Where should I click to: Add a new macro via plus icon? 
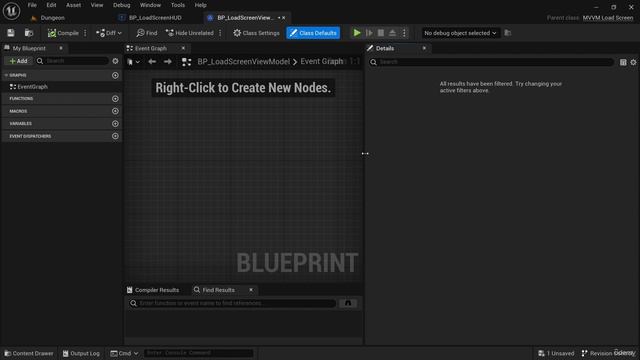[116, 111]
